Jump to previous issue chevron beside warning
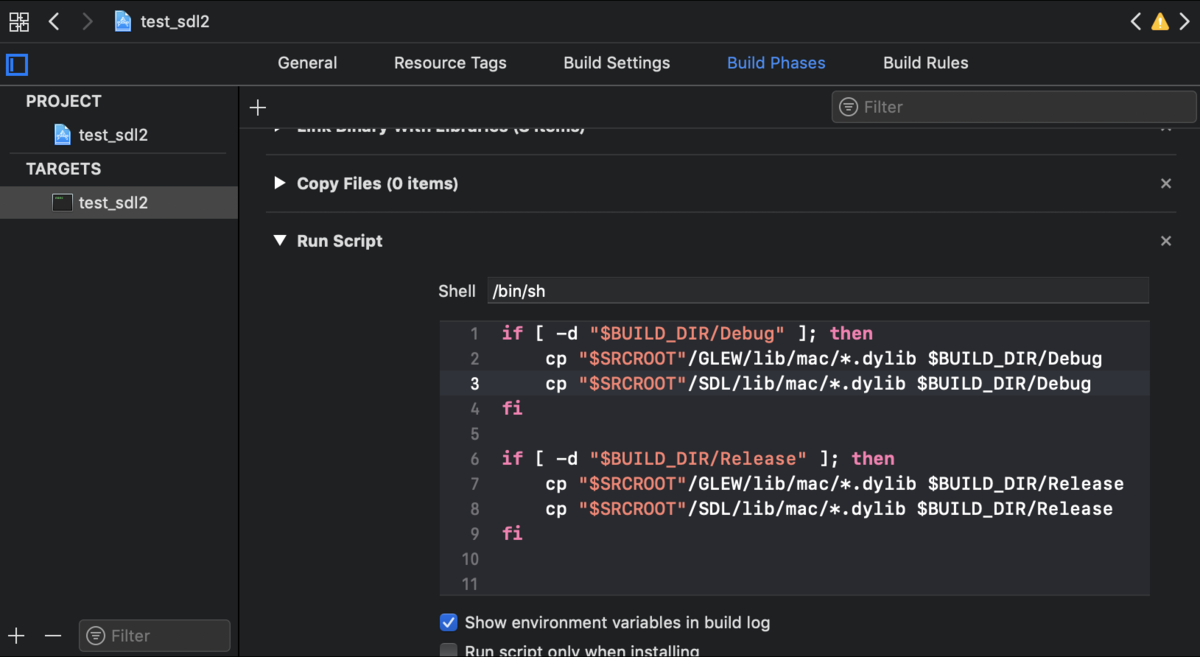Viewport: 1200px width, 657px height. point(1136,21)
